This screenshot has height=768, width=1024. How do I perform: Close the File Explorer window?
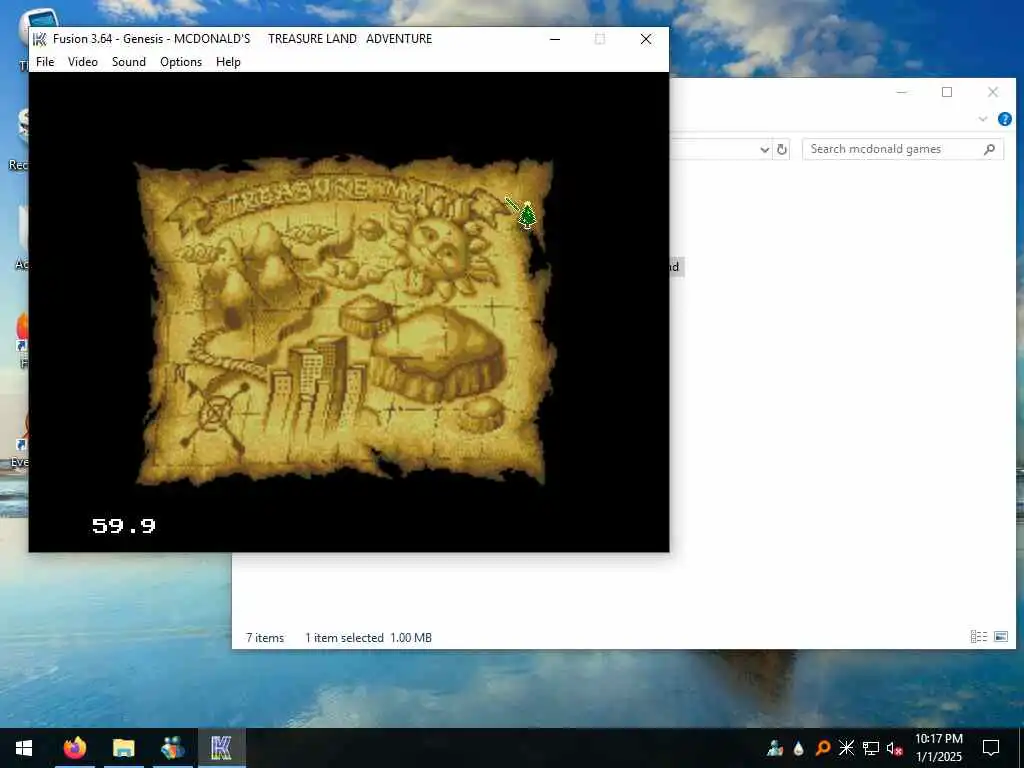[993, 93]
